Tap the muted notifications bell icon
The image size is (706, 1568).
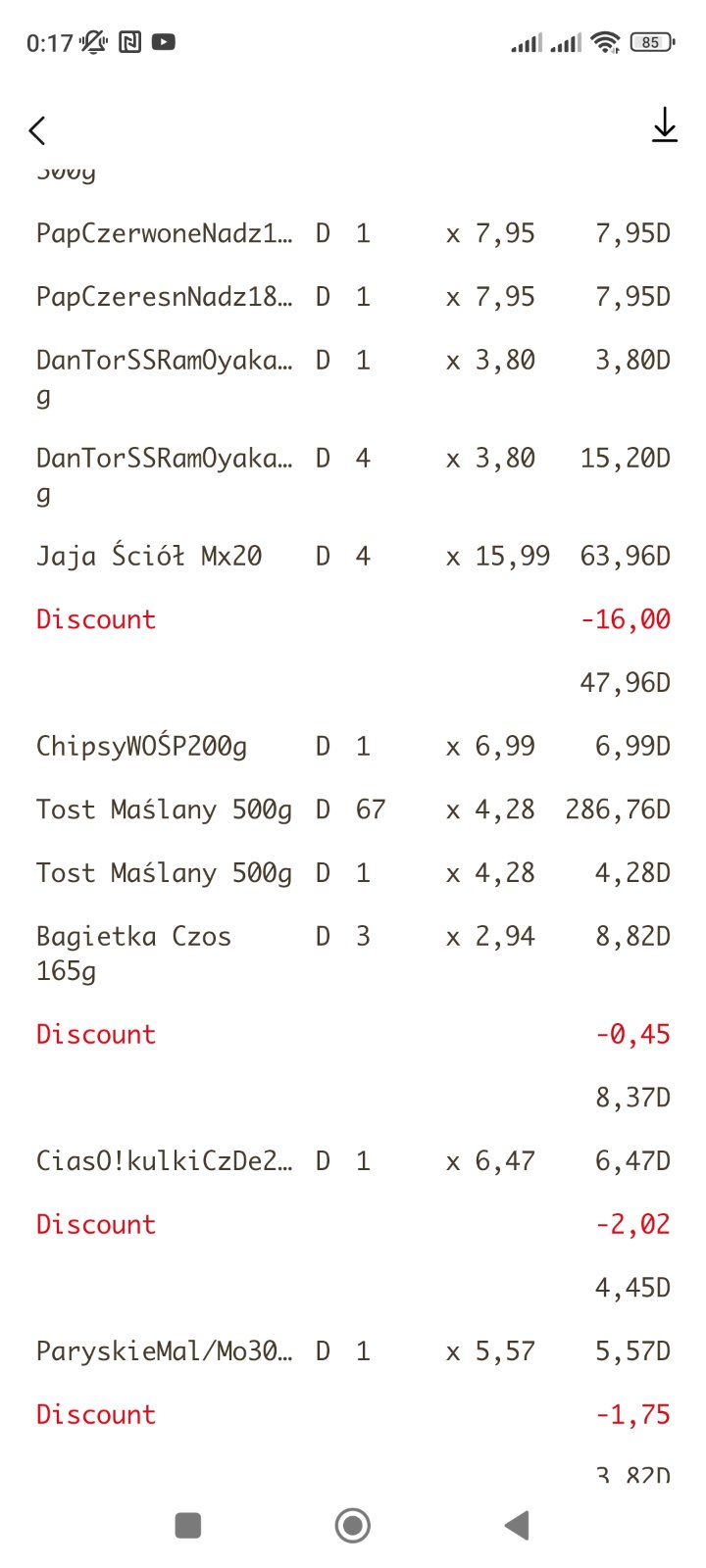click(94, 42)
